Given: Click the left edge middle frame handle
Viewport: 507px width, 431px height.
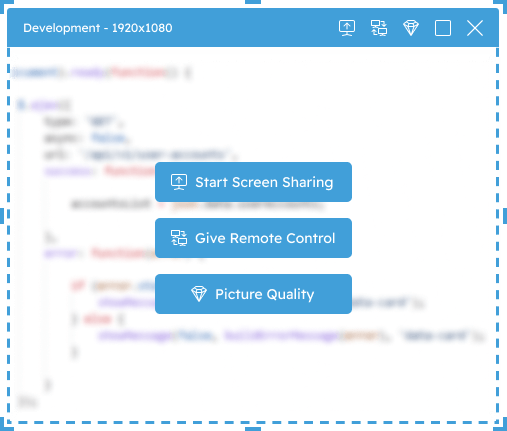Looking at the screenshot, I should pos(2,216).
